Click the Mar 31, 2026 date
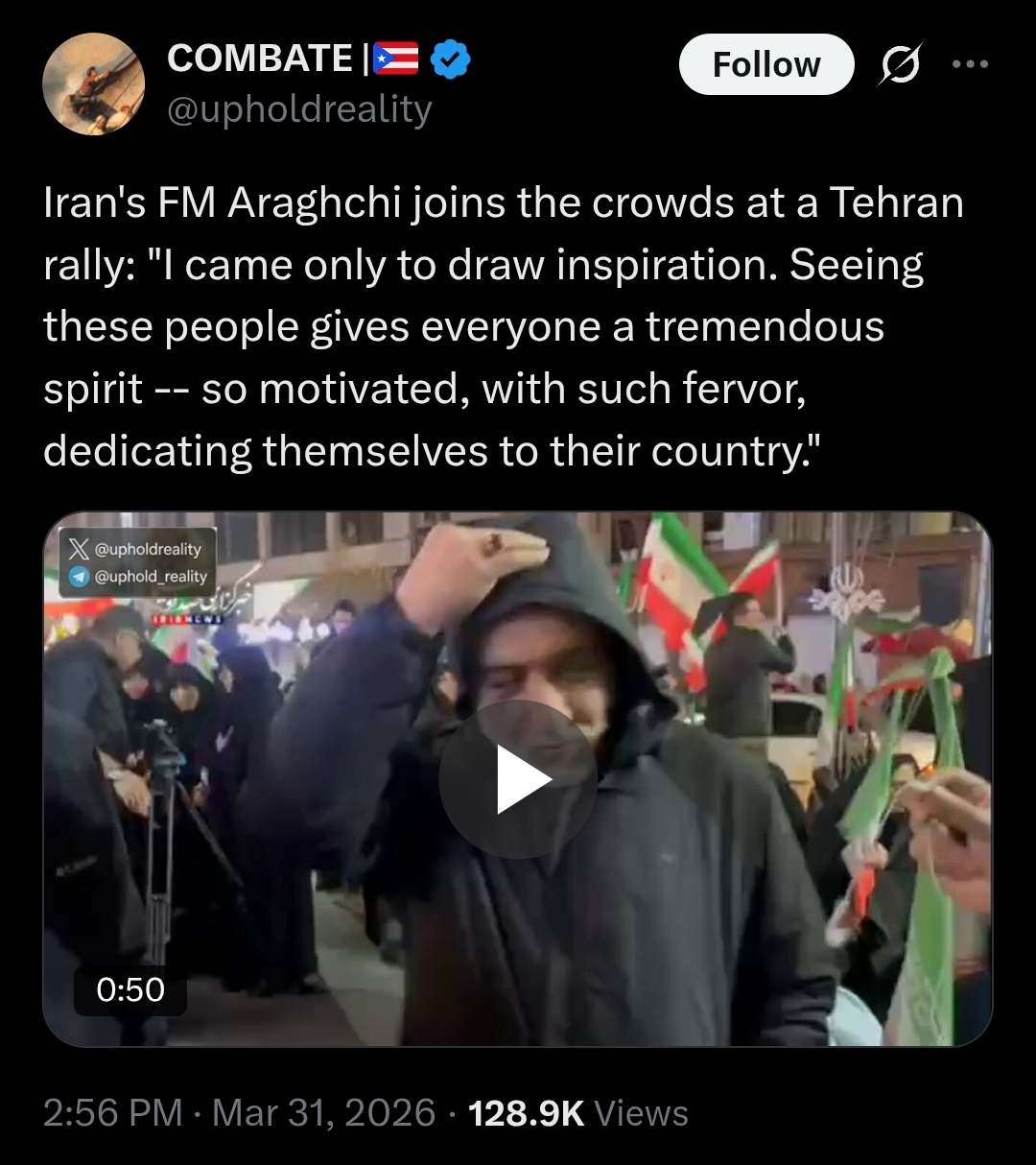The height and width of the screenshot is (1165, 1036). pyautogui.click(x=324, y=1113)
